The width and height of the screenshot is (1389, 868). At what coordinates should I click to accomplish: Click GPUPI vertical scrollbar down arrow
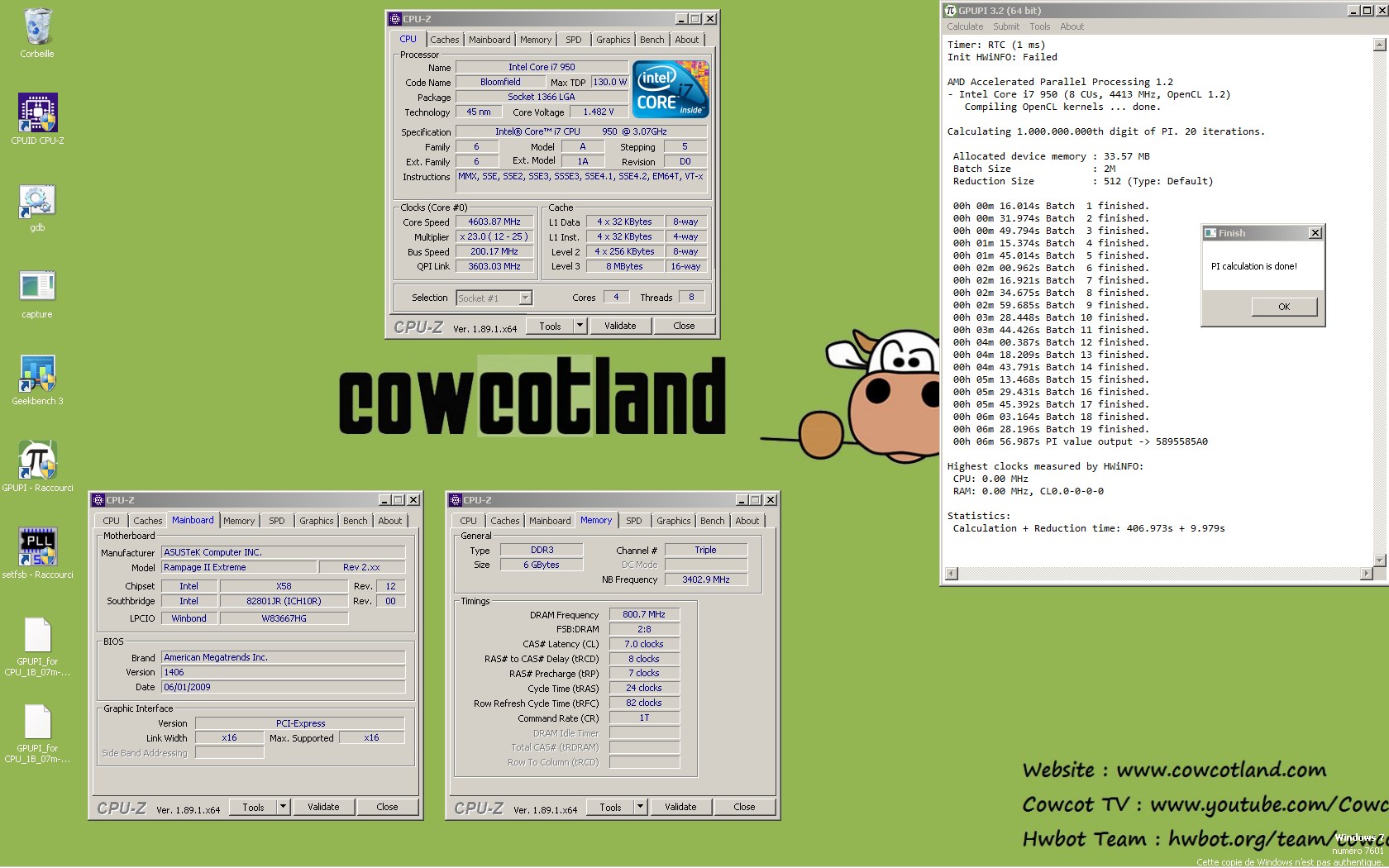coord(1379,560)
